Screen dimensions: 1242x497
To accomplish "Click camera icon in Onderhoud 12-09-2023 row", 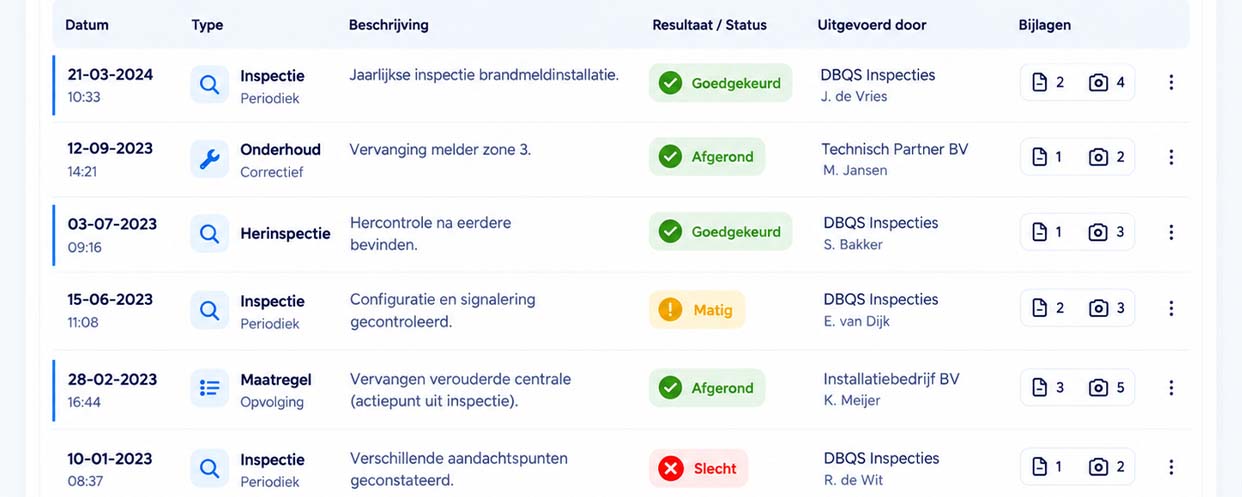I will pos(1098,157).
